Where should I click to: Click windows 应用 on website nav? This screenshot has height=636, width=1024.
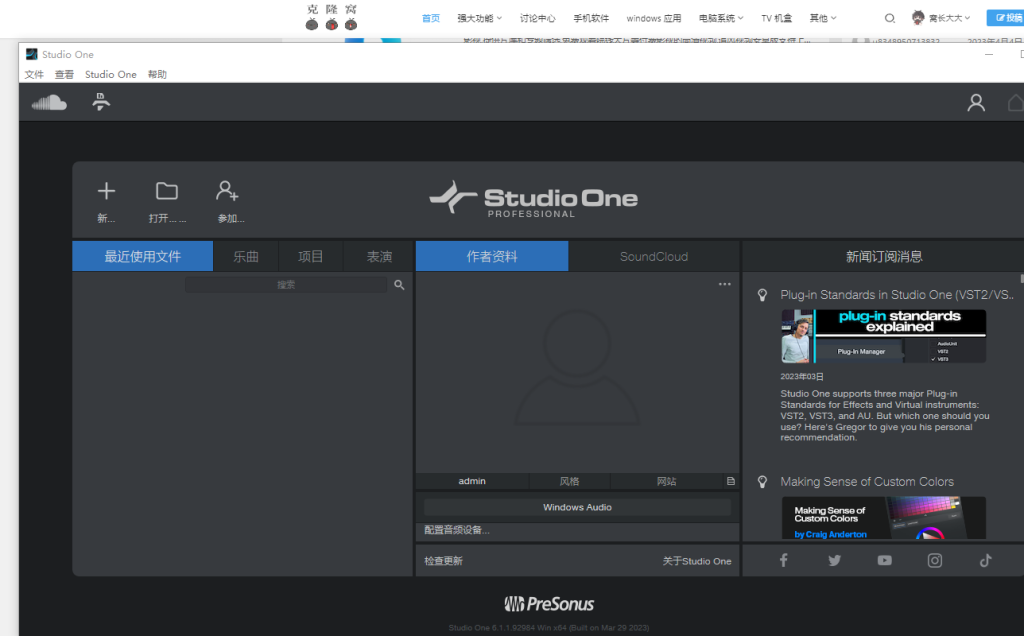654,18
